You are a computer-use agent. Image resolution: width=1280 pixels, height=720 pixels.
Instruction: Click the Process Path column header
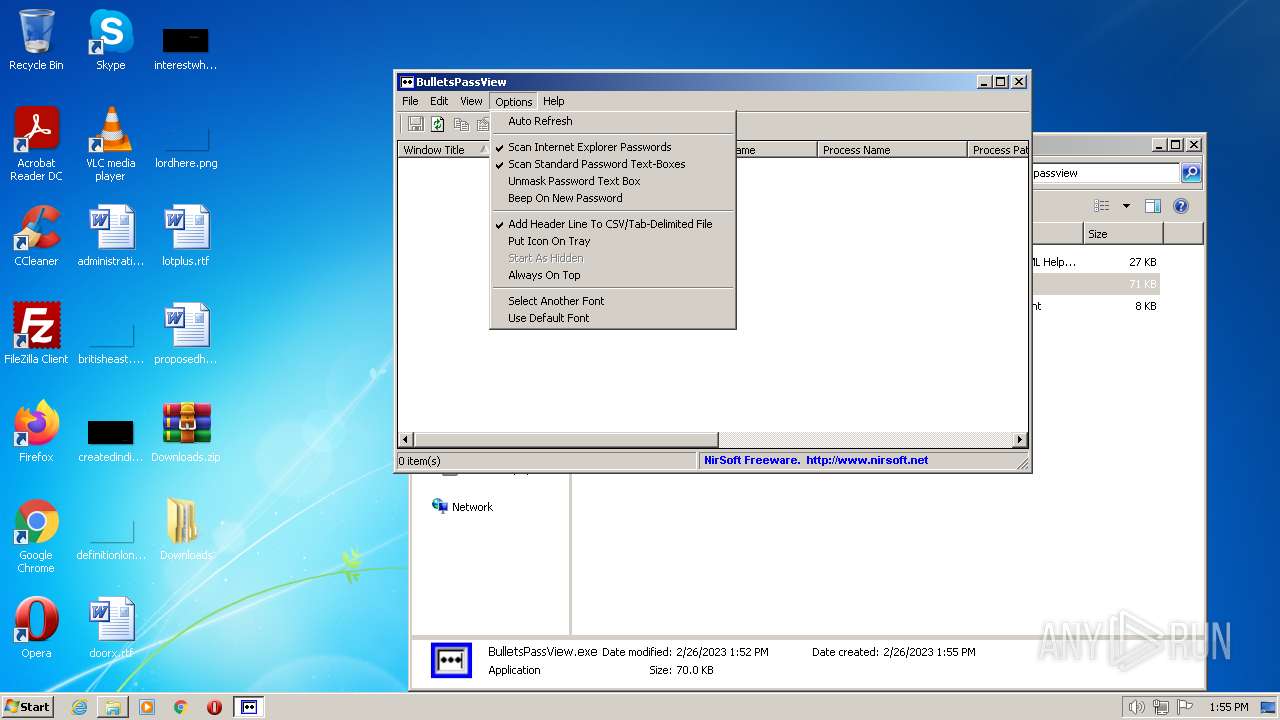coord(998,150)
